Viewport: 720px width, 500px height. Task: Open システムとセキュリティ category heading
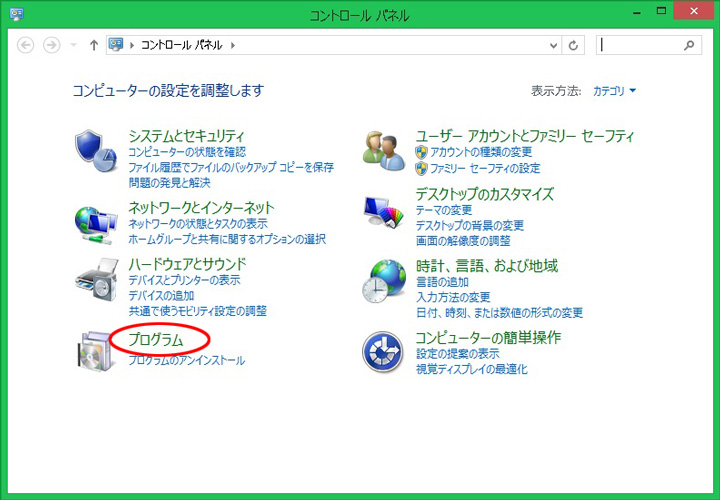[186, 136]
